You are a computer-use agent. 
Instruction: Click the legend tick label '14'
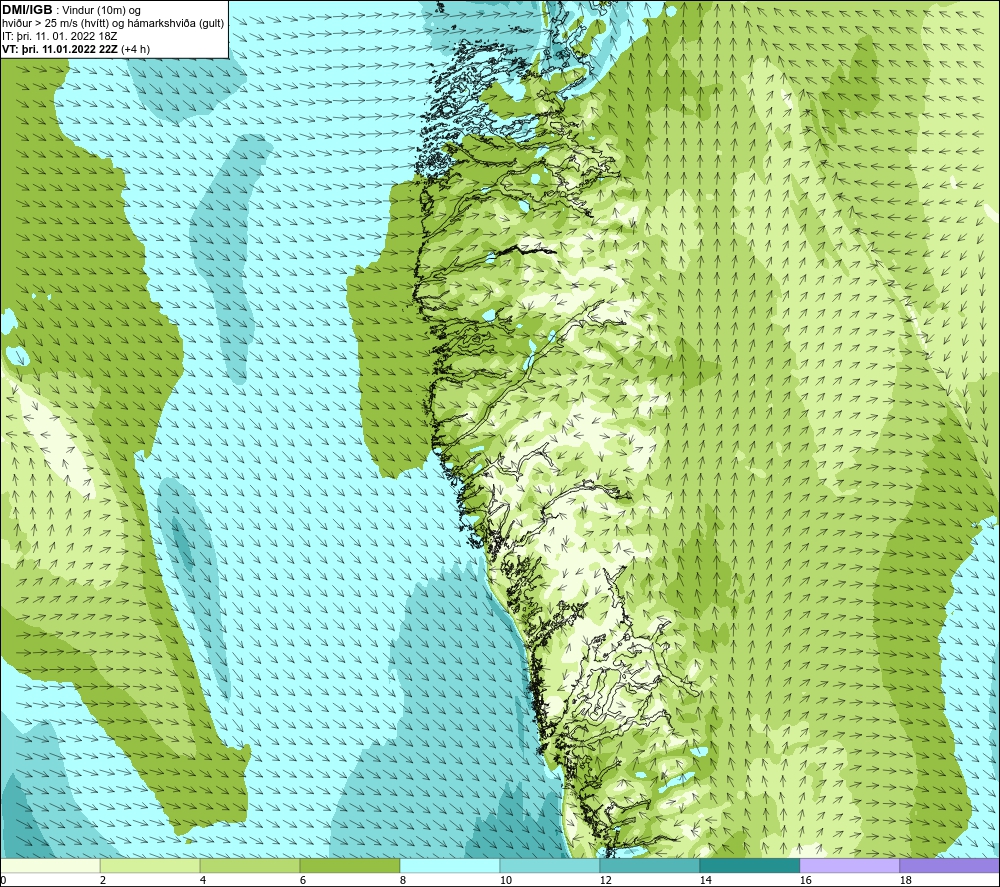tap(706, 881)
